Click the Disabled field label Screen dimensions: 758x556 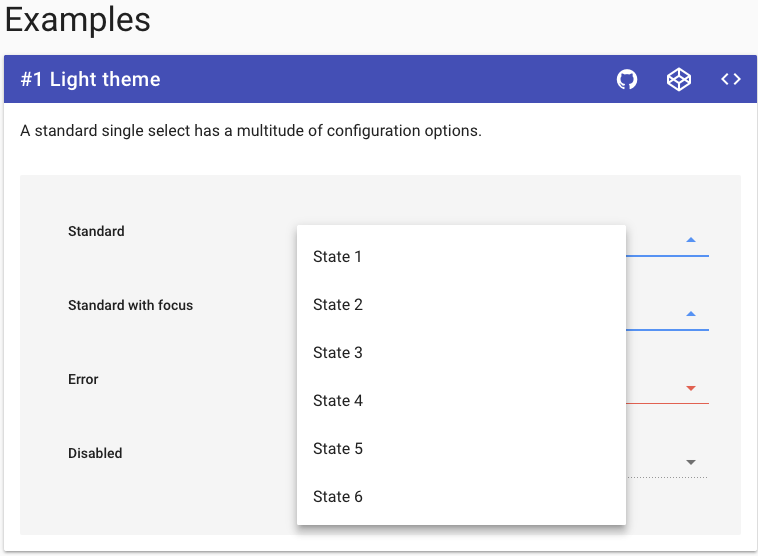click(95, 453)
